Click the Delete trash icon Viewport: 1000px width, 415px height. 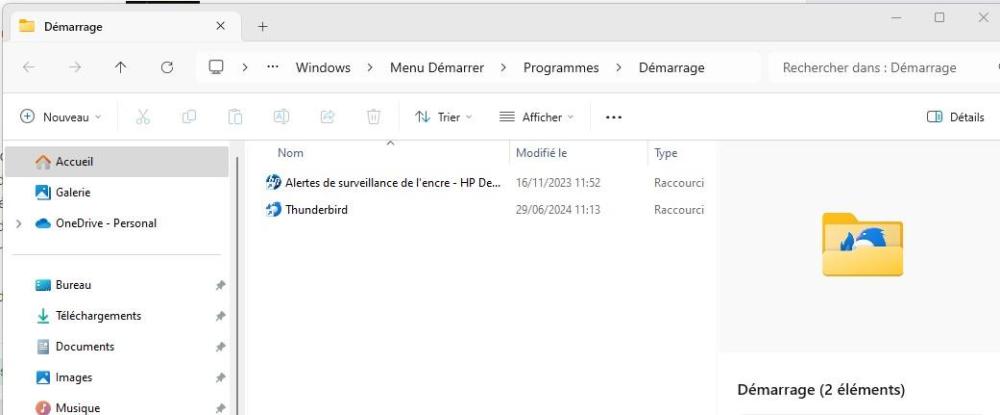coord(374,117)
